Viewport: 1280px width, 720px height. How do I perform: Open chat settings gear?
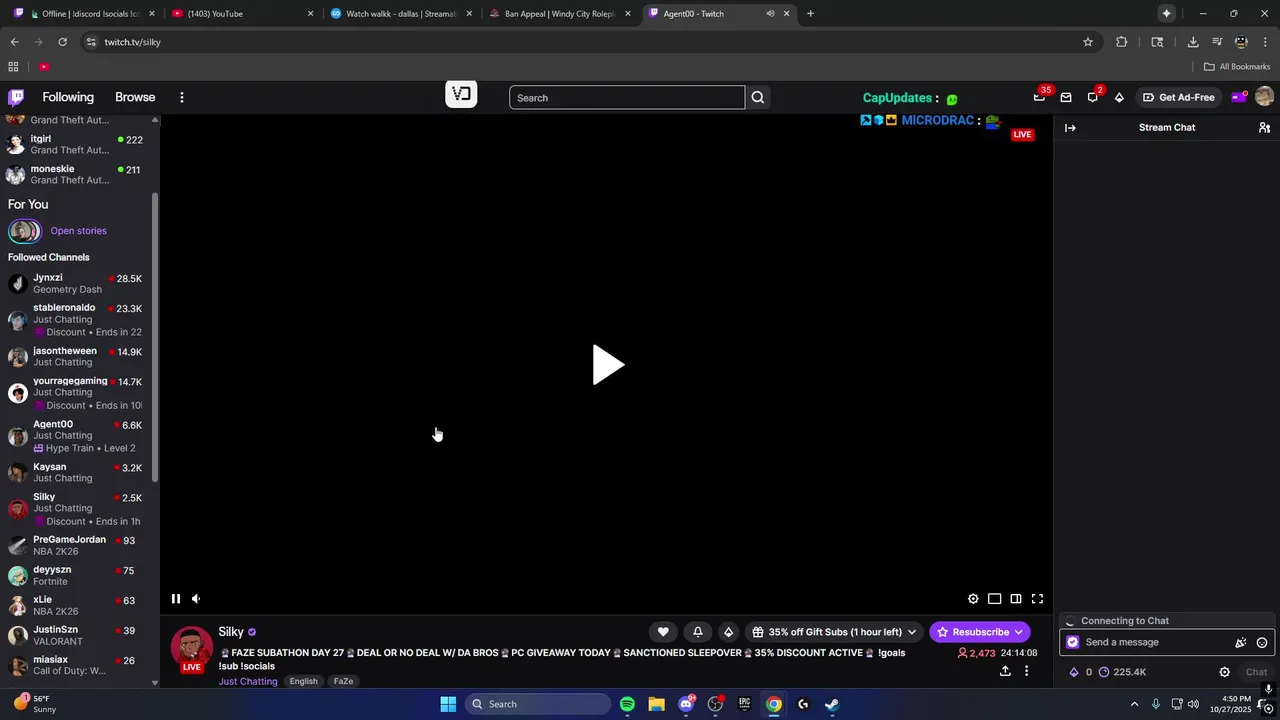click(1224, 672)
